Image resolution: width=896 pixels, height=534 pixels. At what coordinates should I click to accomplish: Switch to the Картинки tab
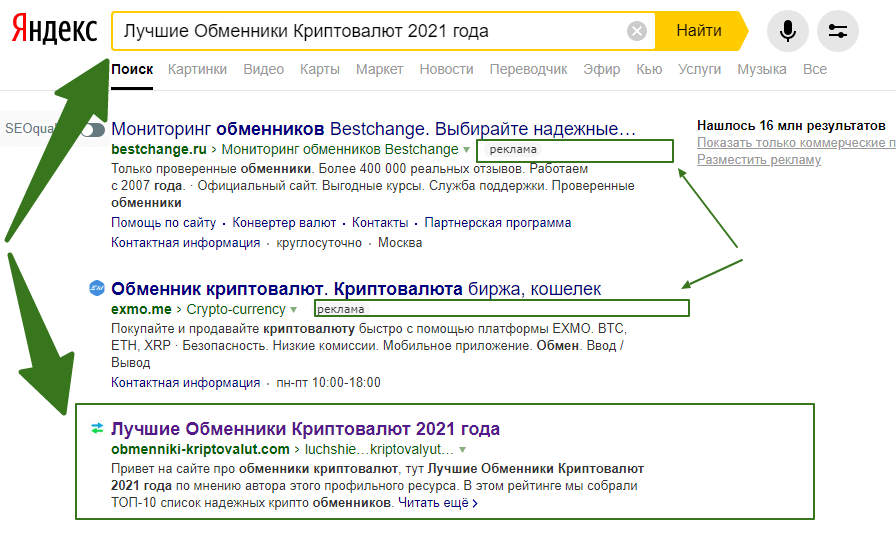coord(197,69)
